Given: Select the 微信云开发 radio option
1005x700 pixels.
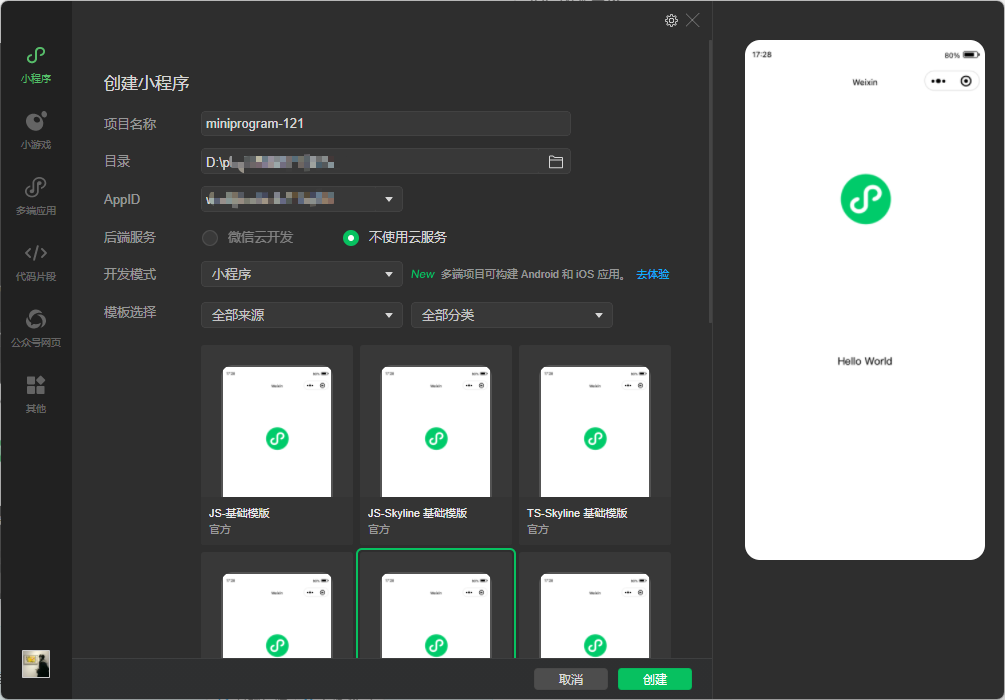Looking at the screenshot, I should click(x=247, y=237).
